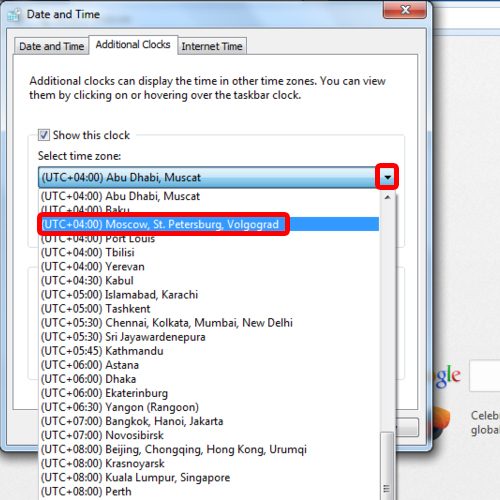Click the Abu Dhabi, Muscat combo box
Image resolution: width=500 pixels, height=500 pixels.
217,177
